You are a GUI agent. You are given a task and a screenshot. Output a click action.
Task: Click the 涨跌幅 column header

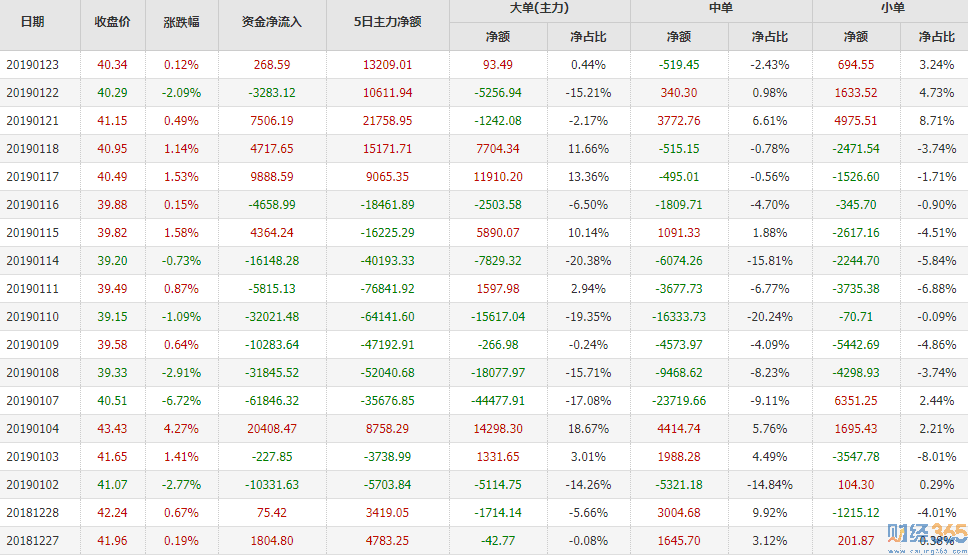tap(182, 22)
